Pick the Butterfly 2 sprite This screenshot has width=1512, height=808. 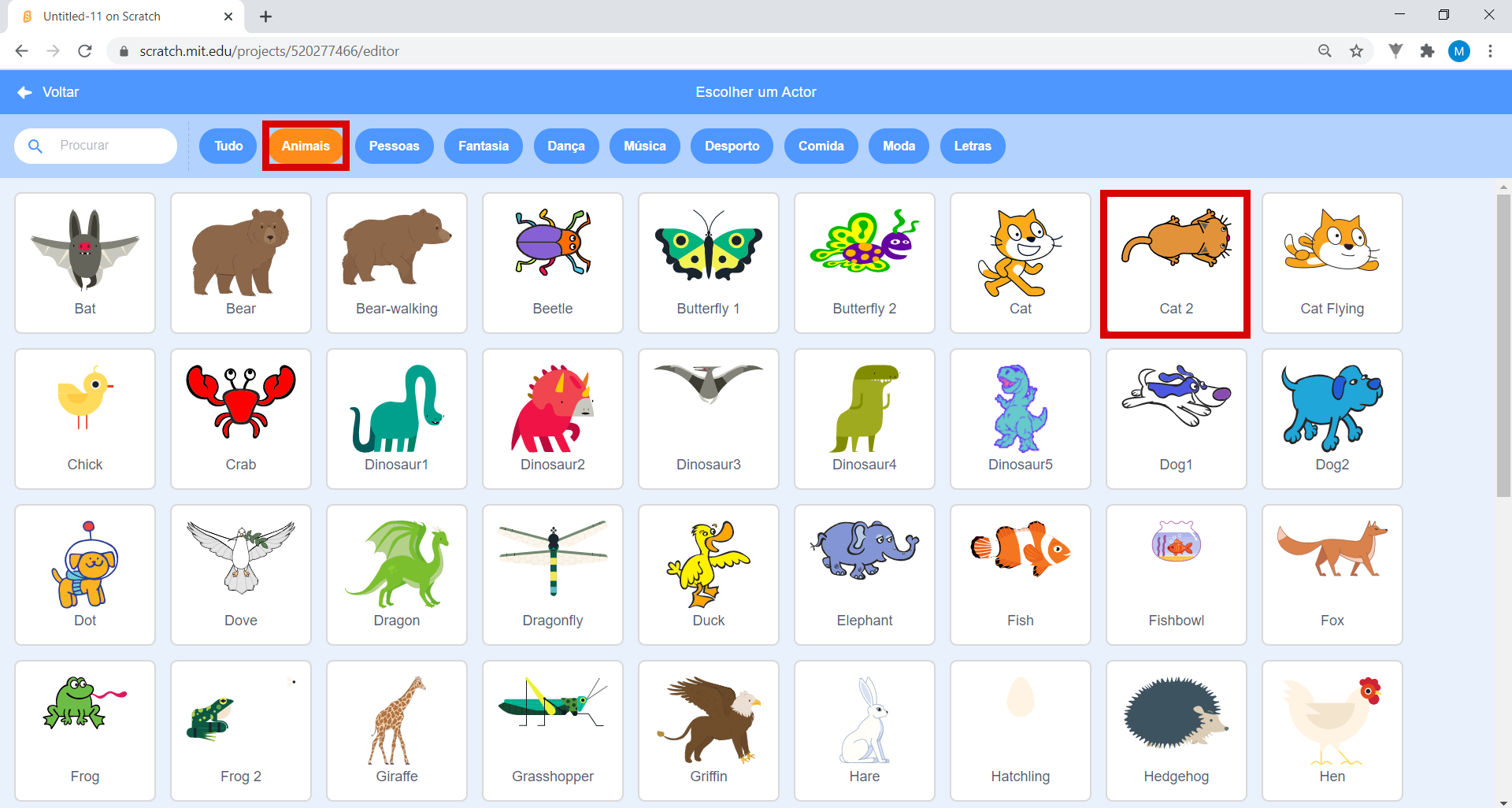pos(865,263)
